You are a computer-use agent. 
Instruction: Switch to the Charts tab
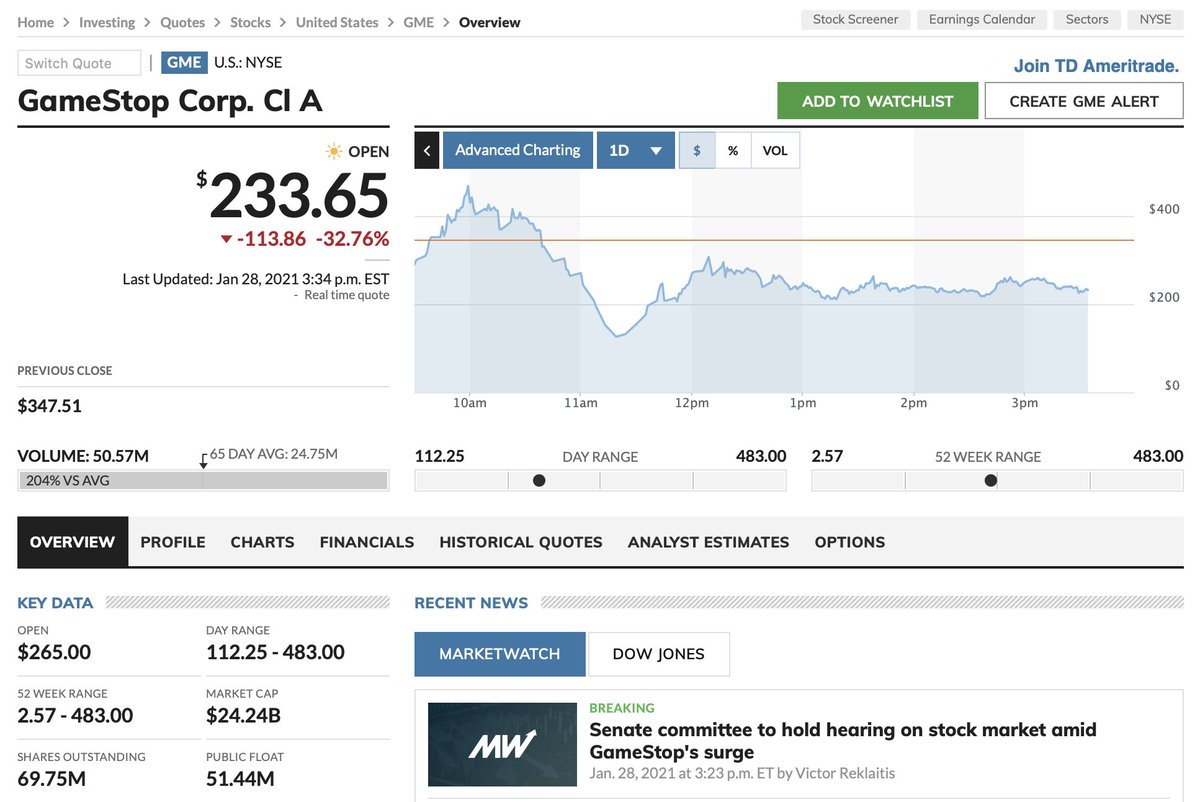click(262, 542)
